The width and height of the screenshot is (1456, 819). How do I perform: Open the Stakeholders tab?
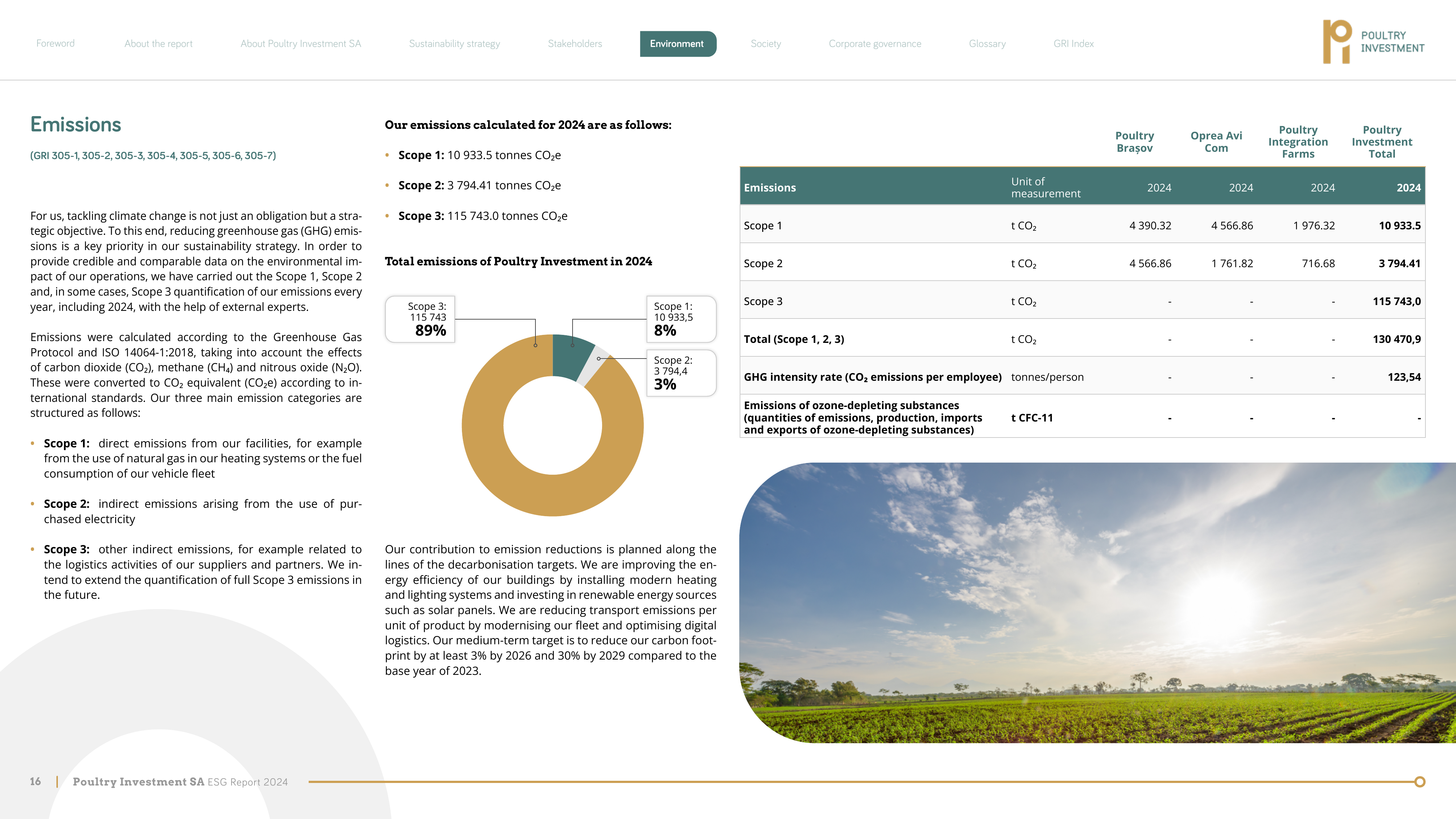tap(575, 44)
